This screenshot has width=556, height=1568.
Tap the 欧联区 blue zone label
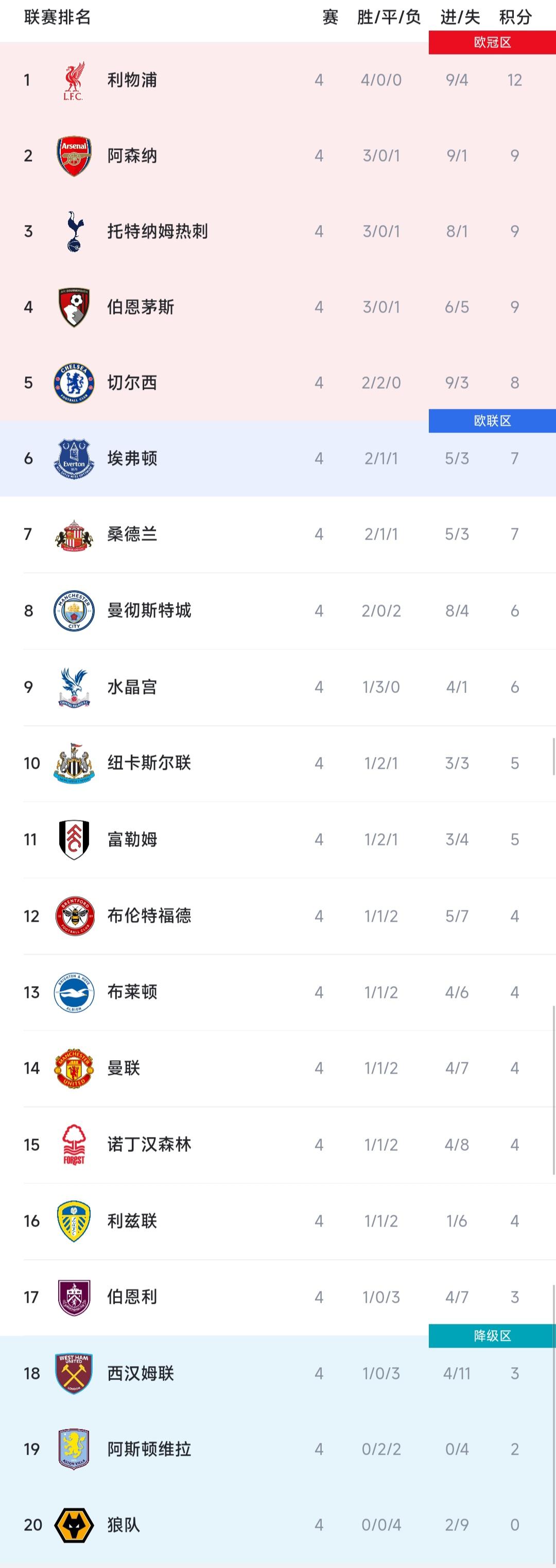tap(492, 421)
